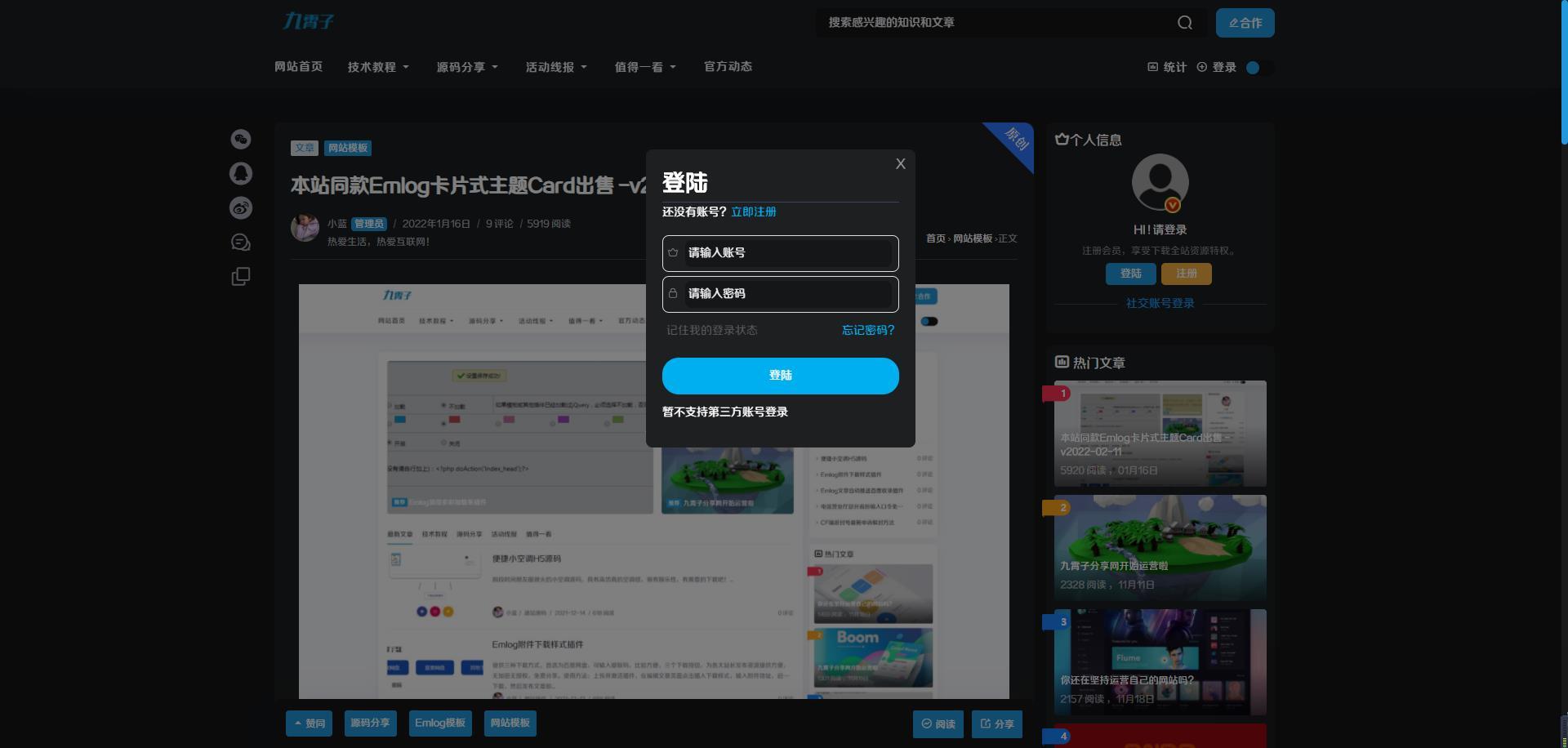Open hot article 九青子分享网开始运营啦
This screenshot has width=1568, height=748.
click(x=1160, y=548)
